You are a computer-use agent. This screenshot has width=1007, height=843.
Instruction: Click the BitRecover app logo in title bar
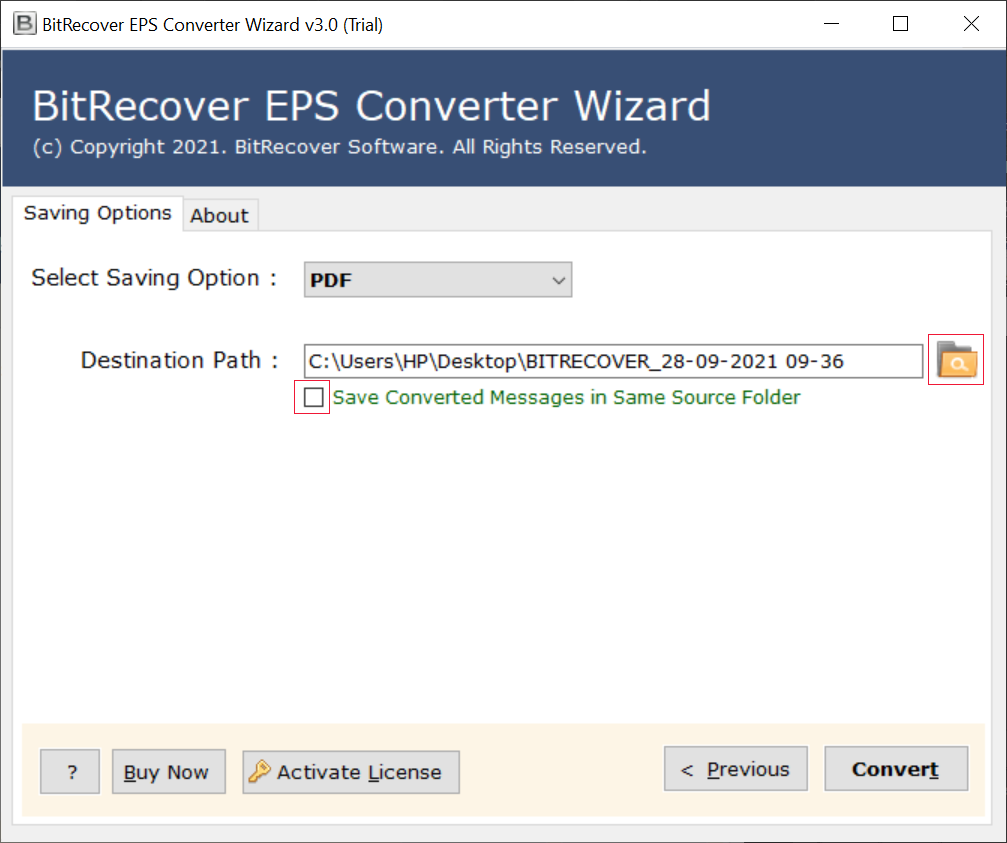(24, 24)
